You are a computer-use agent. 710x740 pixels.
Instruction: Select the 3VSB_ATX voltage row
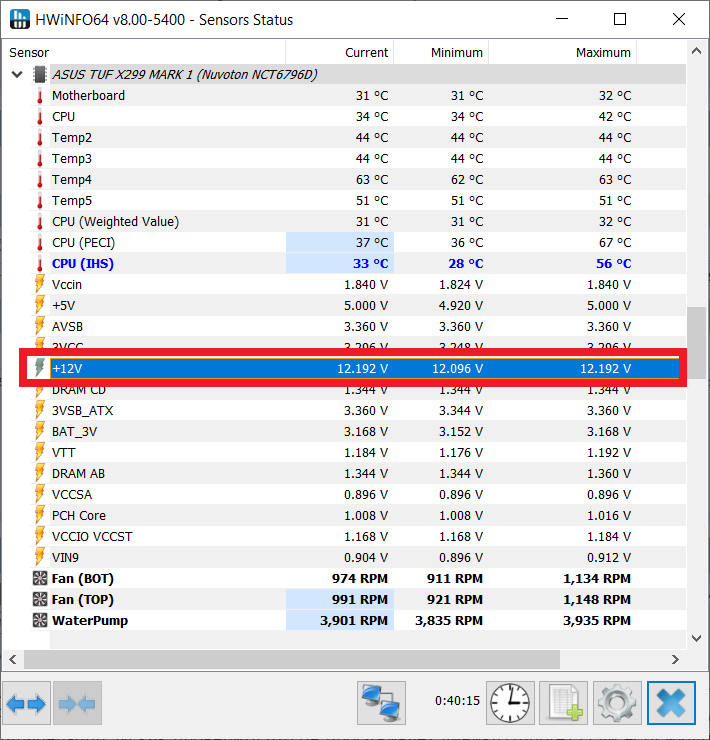pyautogui.click(x=359, y=411)
